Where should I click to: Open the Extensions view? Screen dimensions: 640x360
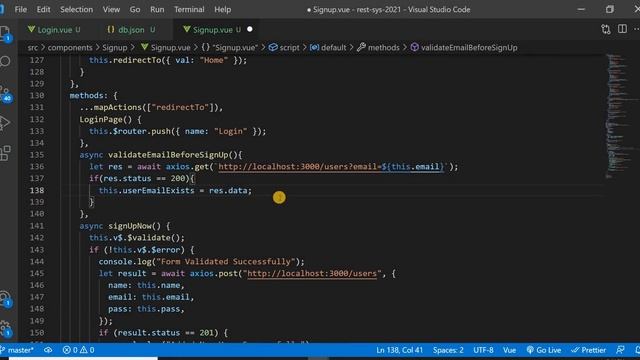pyautogui.click(x=5, y=153)
